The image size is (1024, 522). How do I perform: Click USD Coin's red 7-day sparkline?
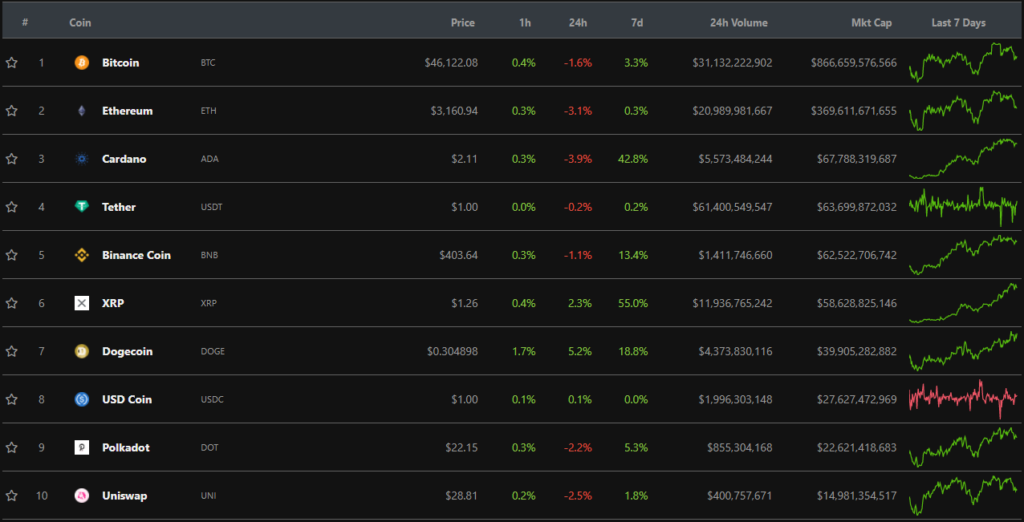(x=963, y=398)
